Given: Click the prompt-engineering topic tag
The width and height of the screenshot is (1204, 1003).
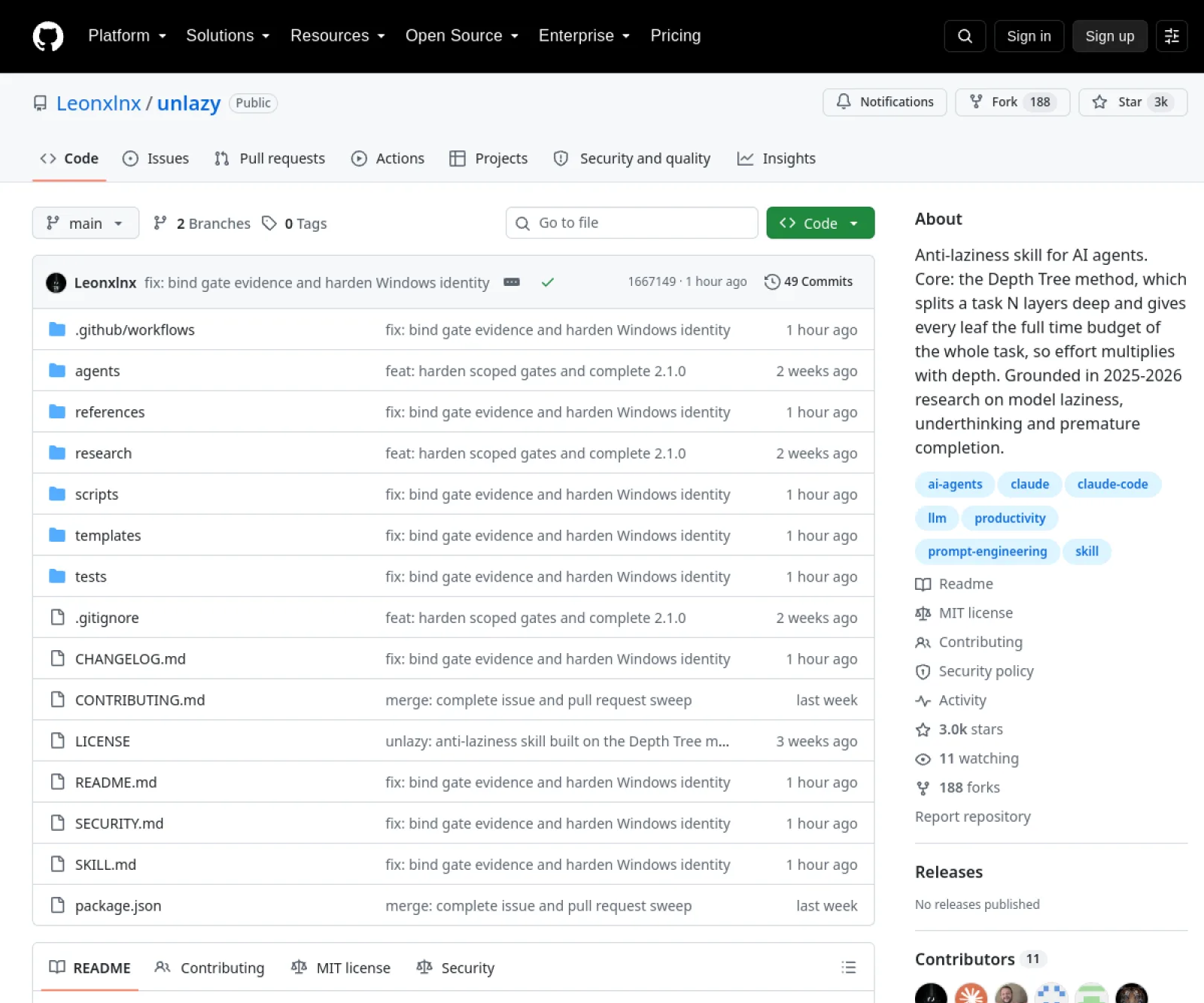Looking at the screenshot, I should pos(987,552).
